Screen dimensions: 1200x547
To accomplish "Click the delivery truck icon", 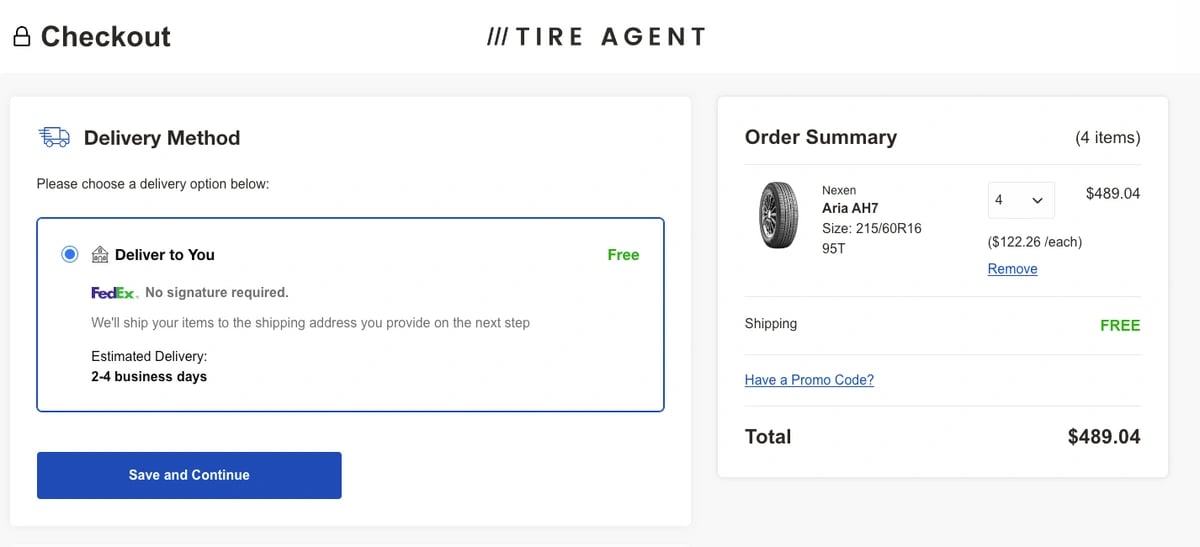I will (x=54, y=137).
